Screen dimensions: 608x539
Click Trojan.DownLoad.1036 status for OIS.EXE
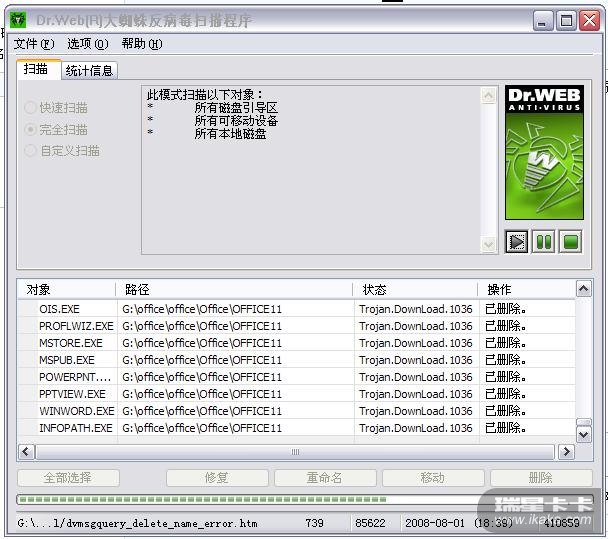coord(416,309)
